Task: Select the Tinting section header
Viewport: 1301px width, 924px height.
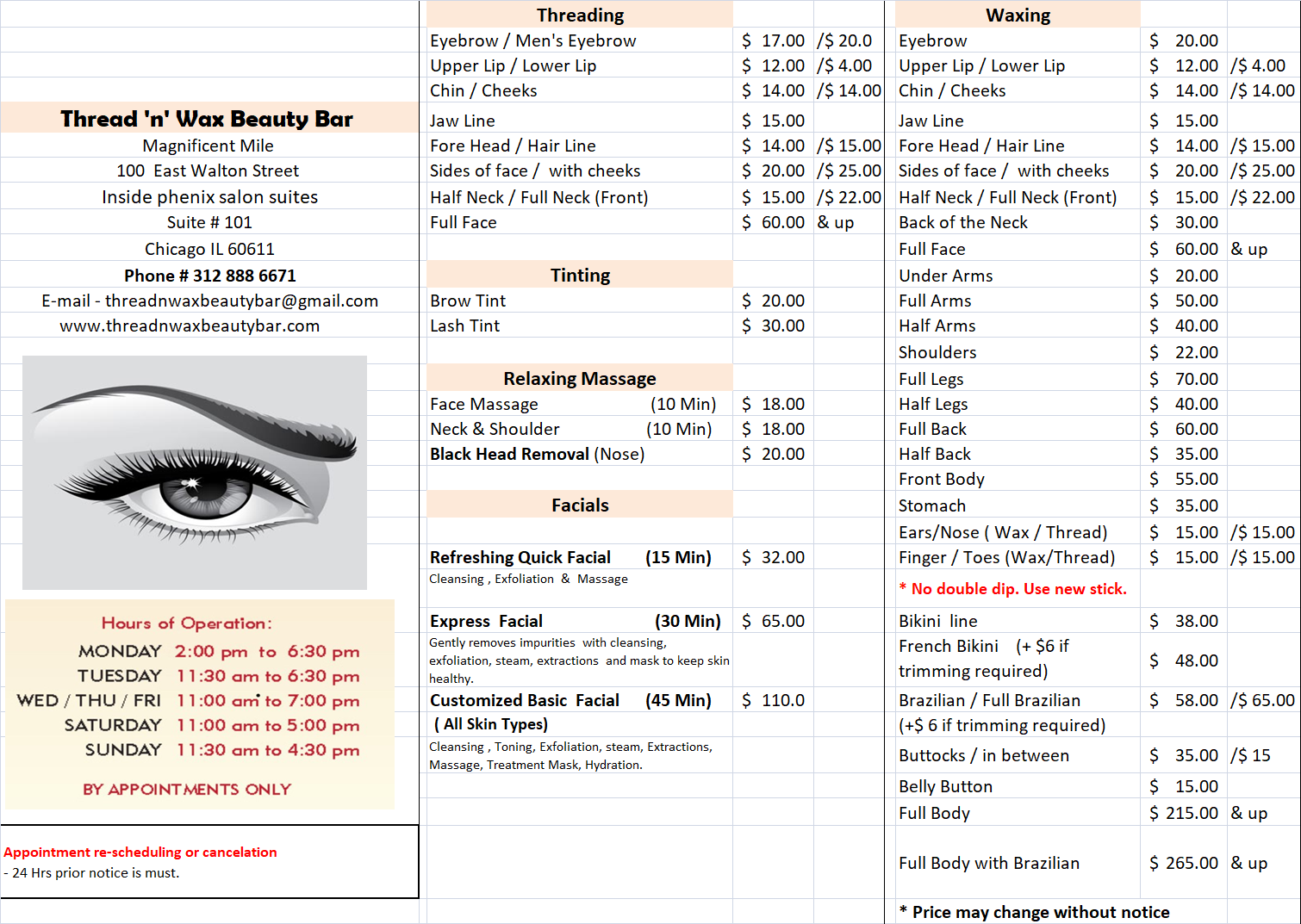Action: click(580, 275)
